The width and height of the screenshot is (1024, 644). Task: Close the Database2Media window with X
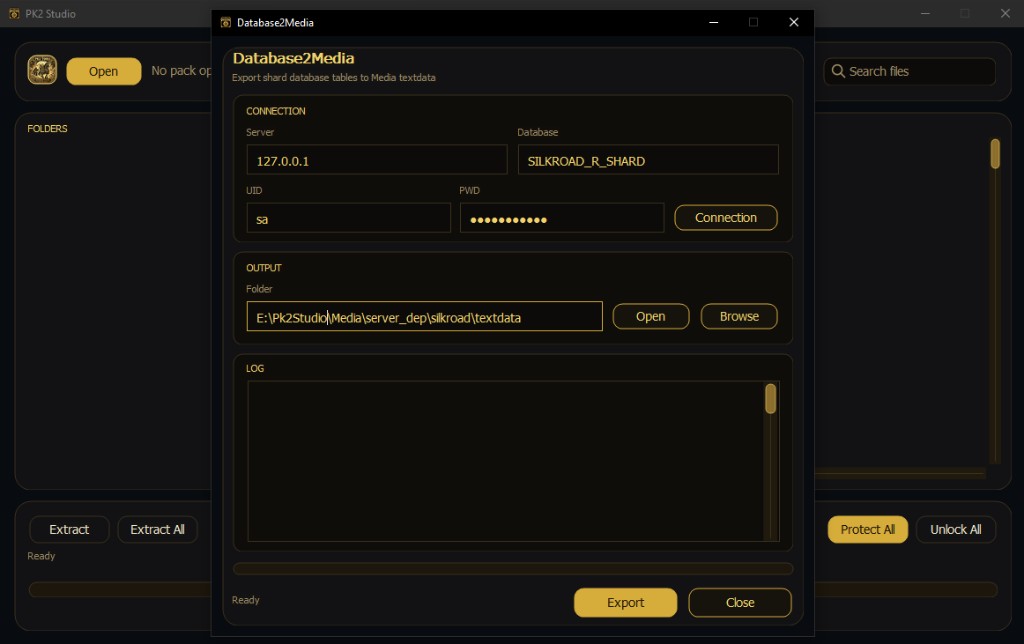click(793, 22)
